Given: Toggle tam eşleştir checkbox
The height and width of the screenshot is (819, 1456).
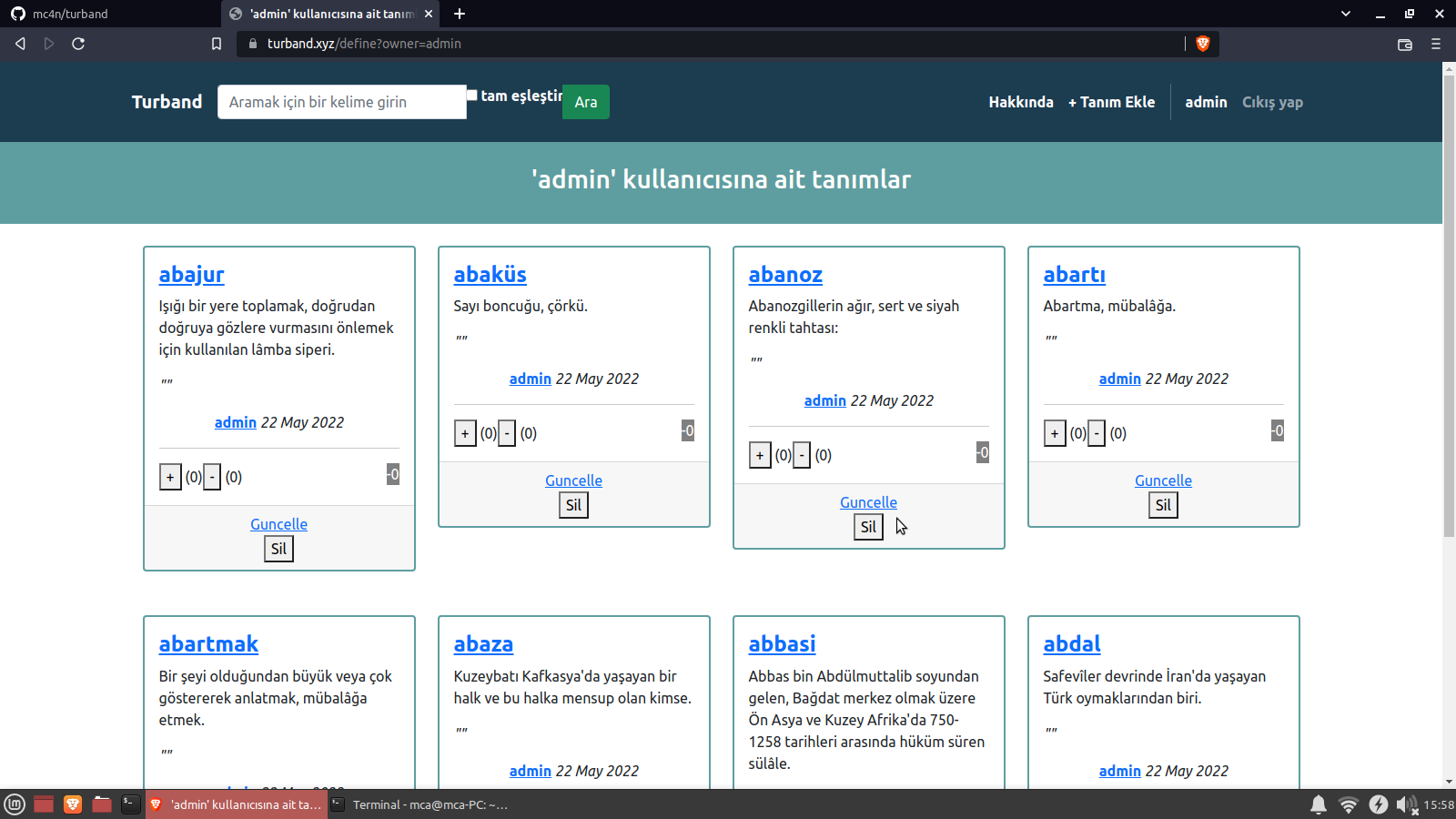Looking at the screenshot, I should 472,95.
